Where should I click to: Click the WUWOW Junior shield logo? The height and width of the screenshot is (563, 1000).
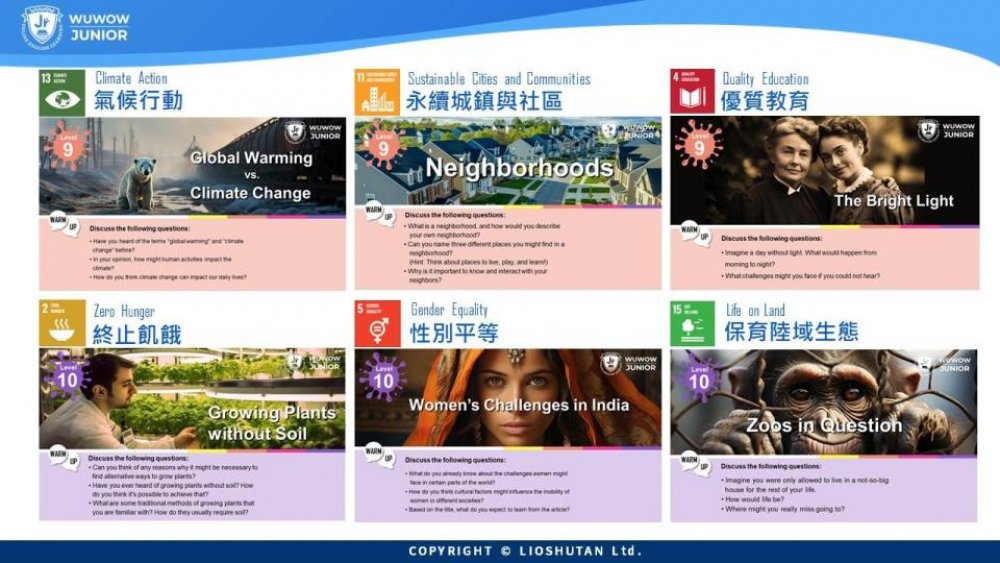coord(42,26)
